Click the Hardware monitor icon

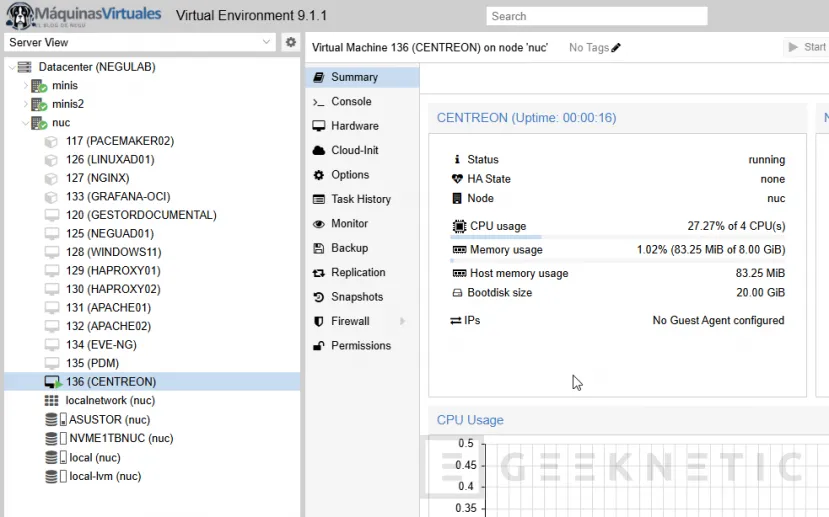[318, 126]
